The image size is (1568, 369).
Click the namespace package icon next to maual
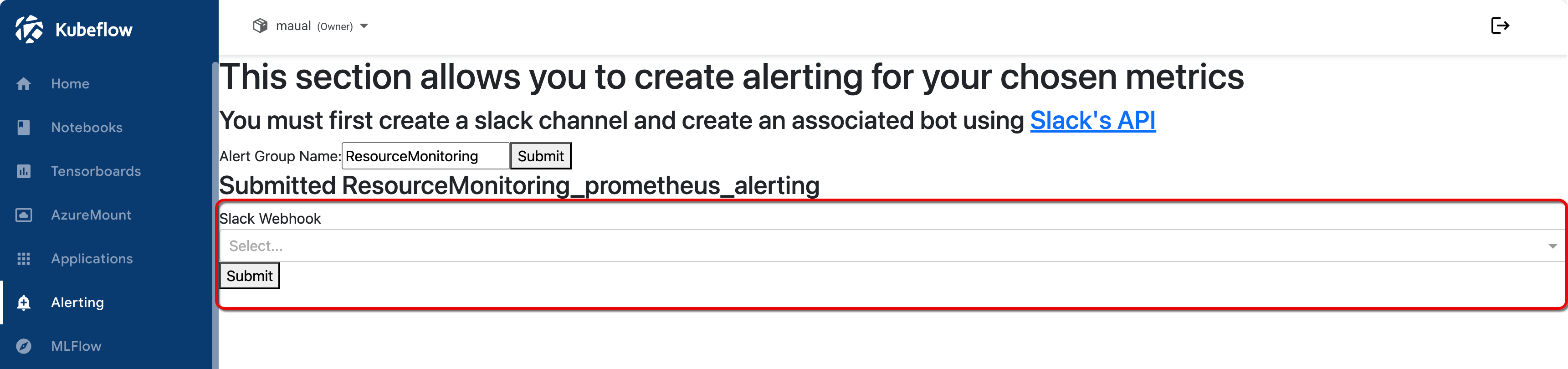click(x=261, y=26)
